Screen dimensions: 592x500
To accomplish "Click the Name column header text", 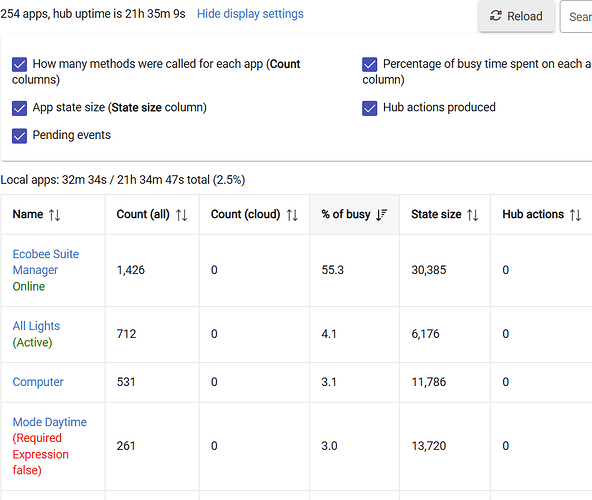I will pyautogui.click(x=28, y=214).
